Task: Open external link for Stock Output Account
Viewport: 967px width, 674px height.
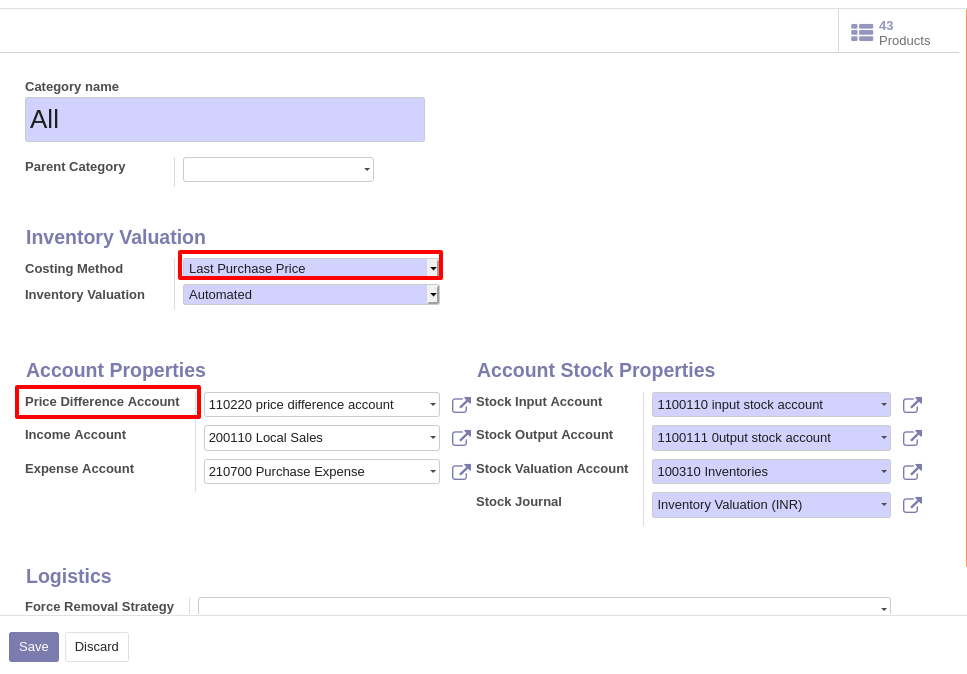Action: tap(912, 438)
